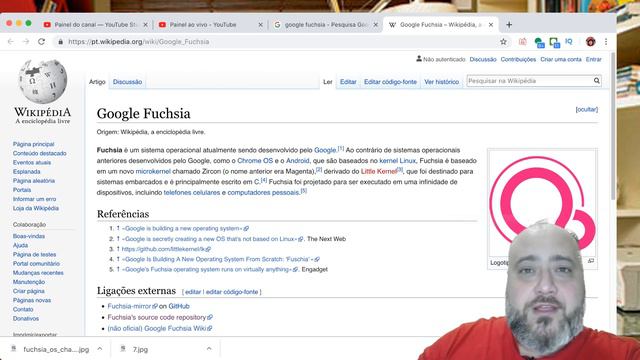Image resolution: width=640 pixels, height=360 pixels.
Task: Open the Contribuições link at top
Action: coord(518,59)
